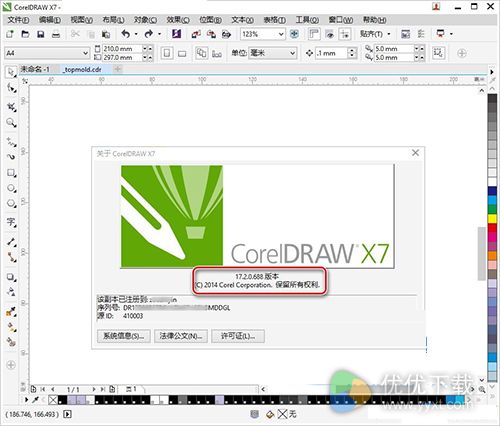
Task: Select the Color Eyedropper tool
Action: coord(11,312)
